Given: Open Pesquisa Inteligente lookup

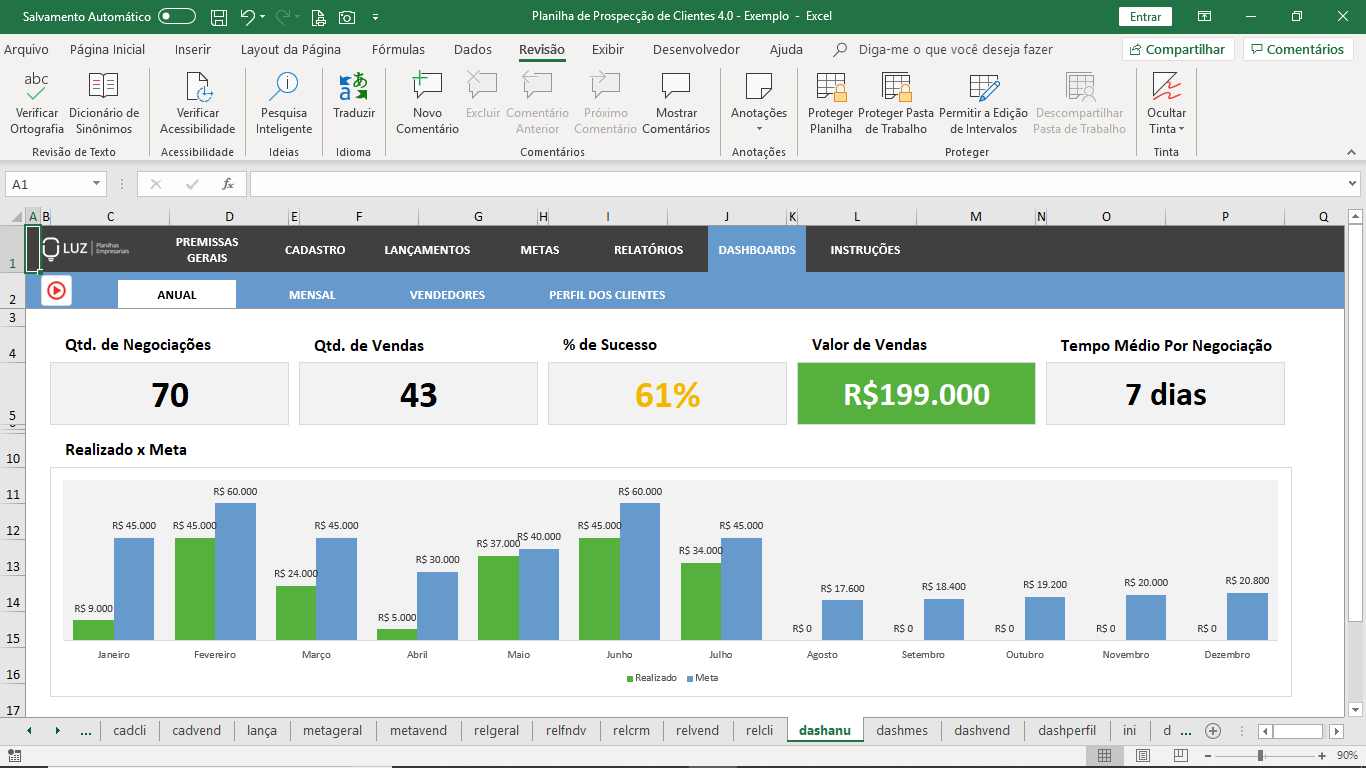Looking at the screenshot, I should point(284,103).
